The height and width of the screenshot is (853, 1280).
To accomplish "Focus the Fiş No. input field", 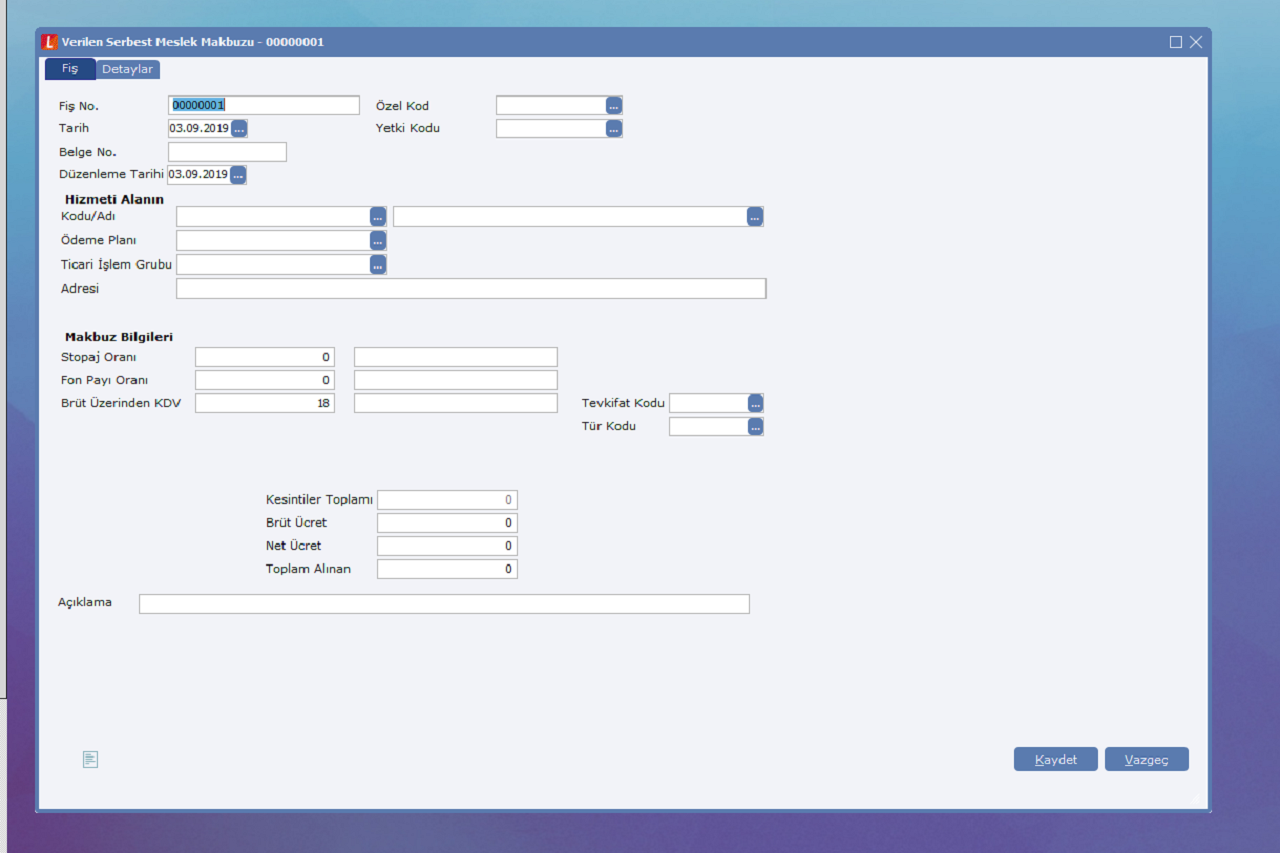I will coord(264,105).
